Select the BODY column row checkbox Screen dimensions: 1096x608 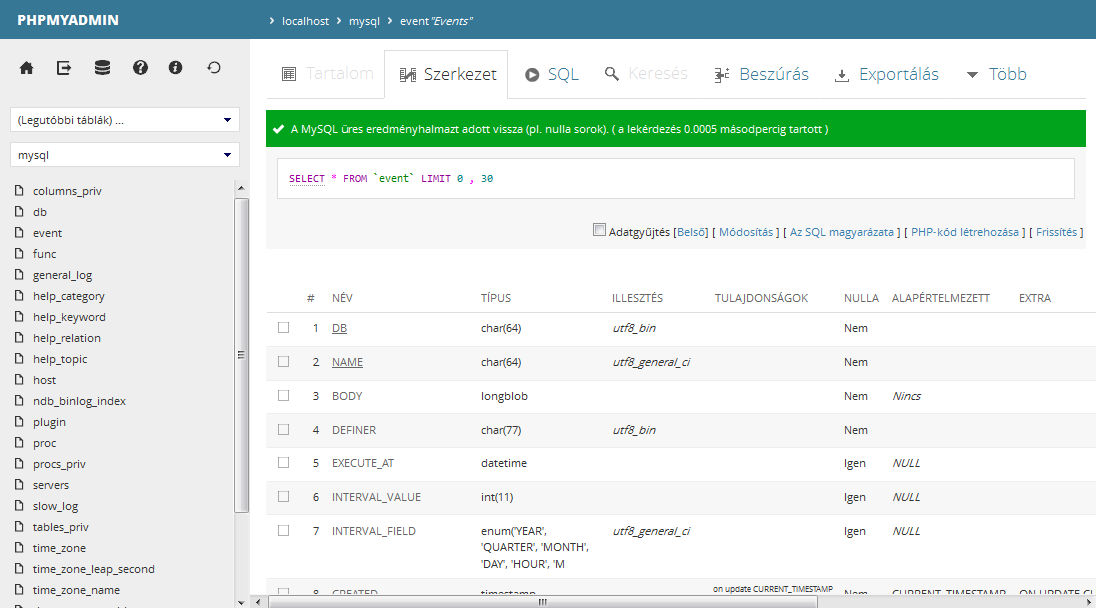tap(283, 395)
